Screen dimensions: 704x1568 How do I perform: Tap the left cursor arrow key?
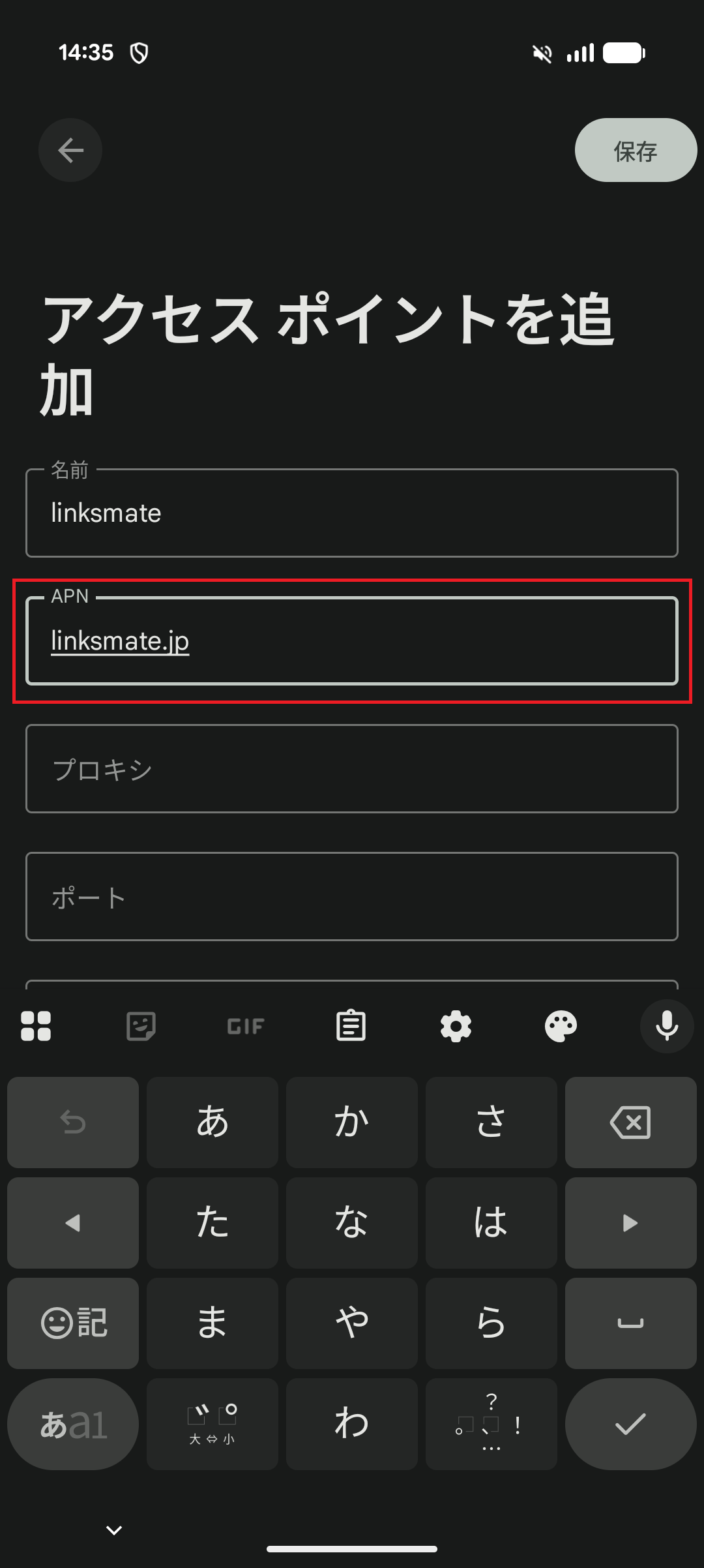point(72,1223)
